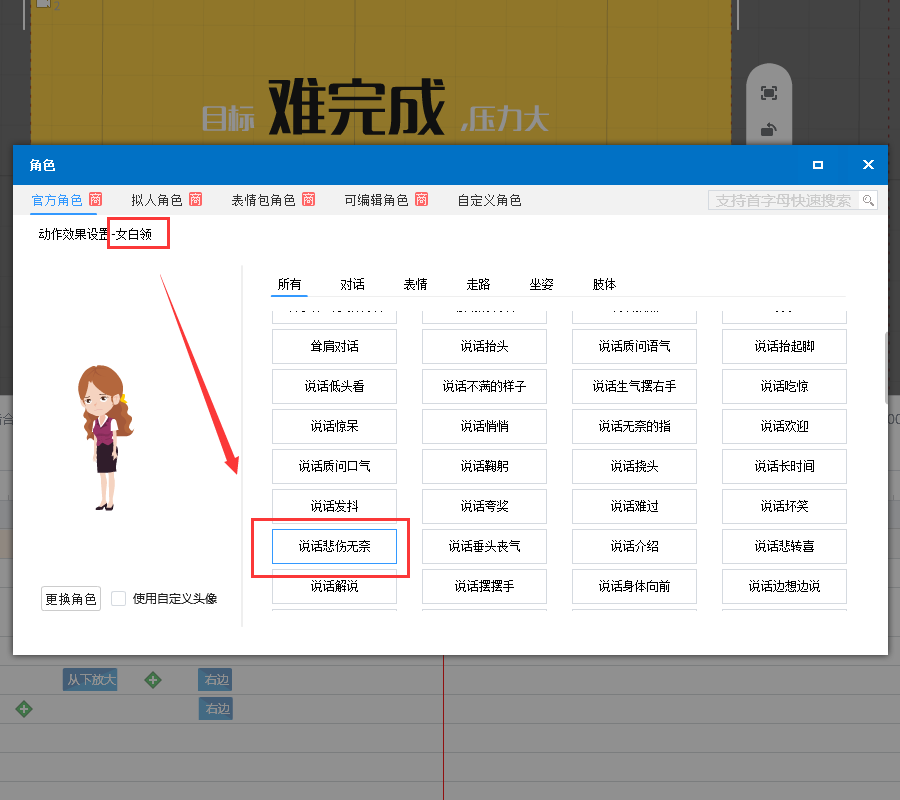Select 说话质问口气 action
Viewport: 900px width, 800px height.
click(334, 466)
